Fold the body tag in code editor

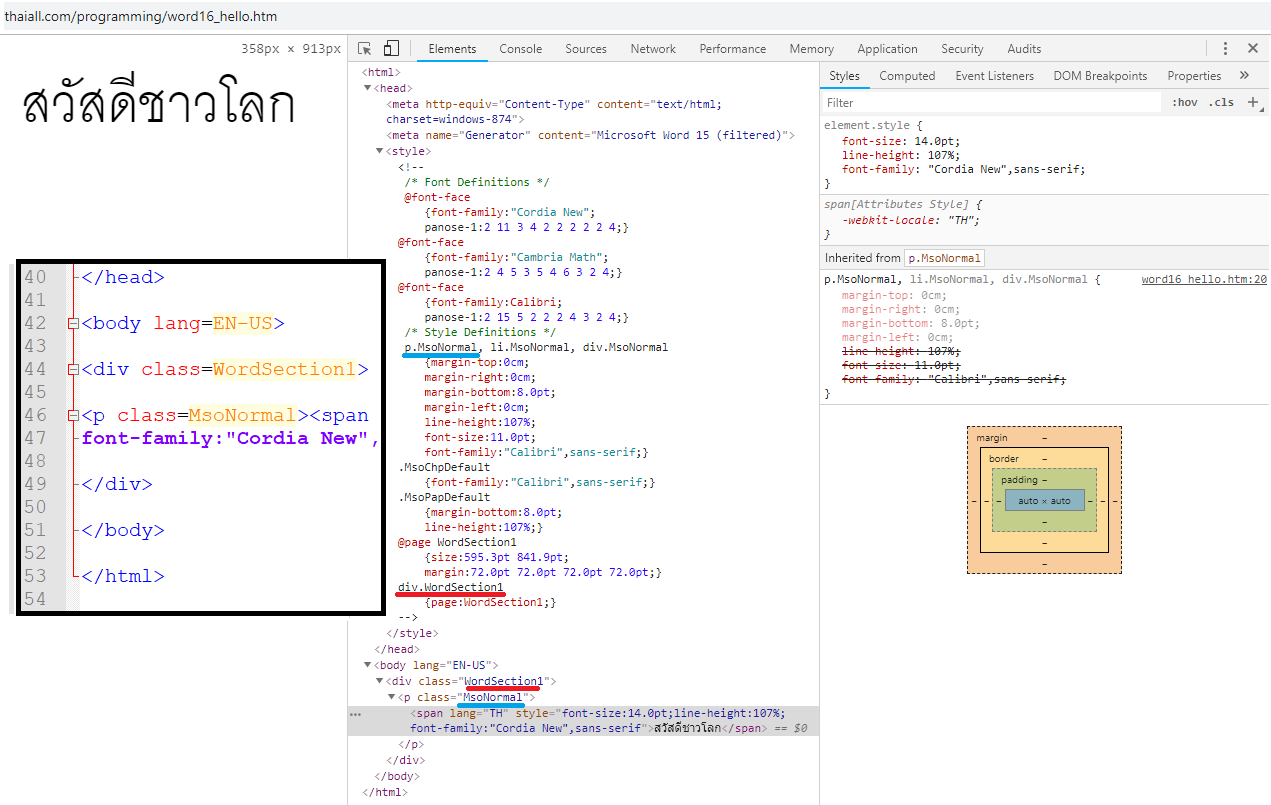(x=72, y=324)
